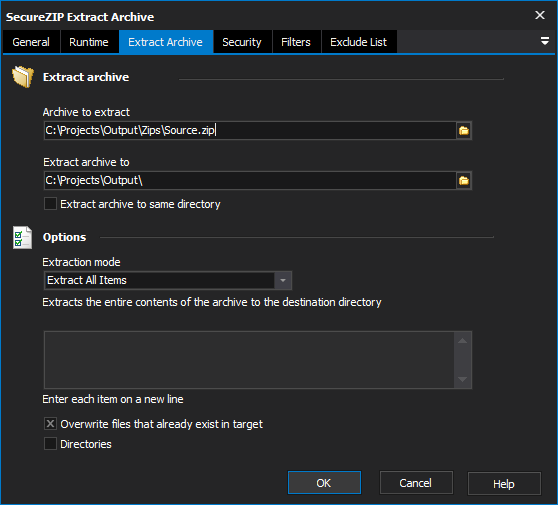Confirm with the OK button
558x505 pixels.
click(324, 483)
